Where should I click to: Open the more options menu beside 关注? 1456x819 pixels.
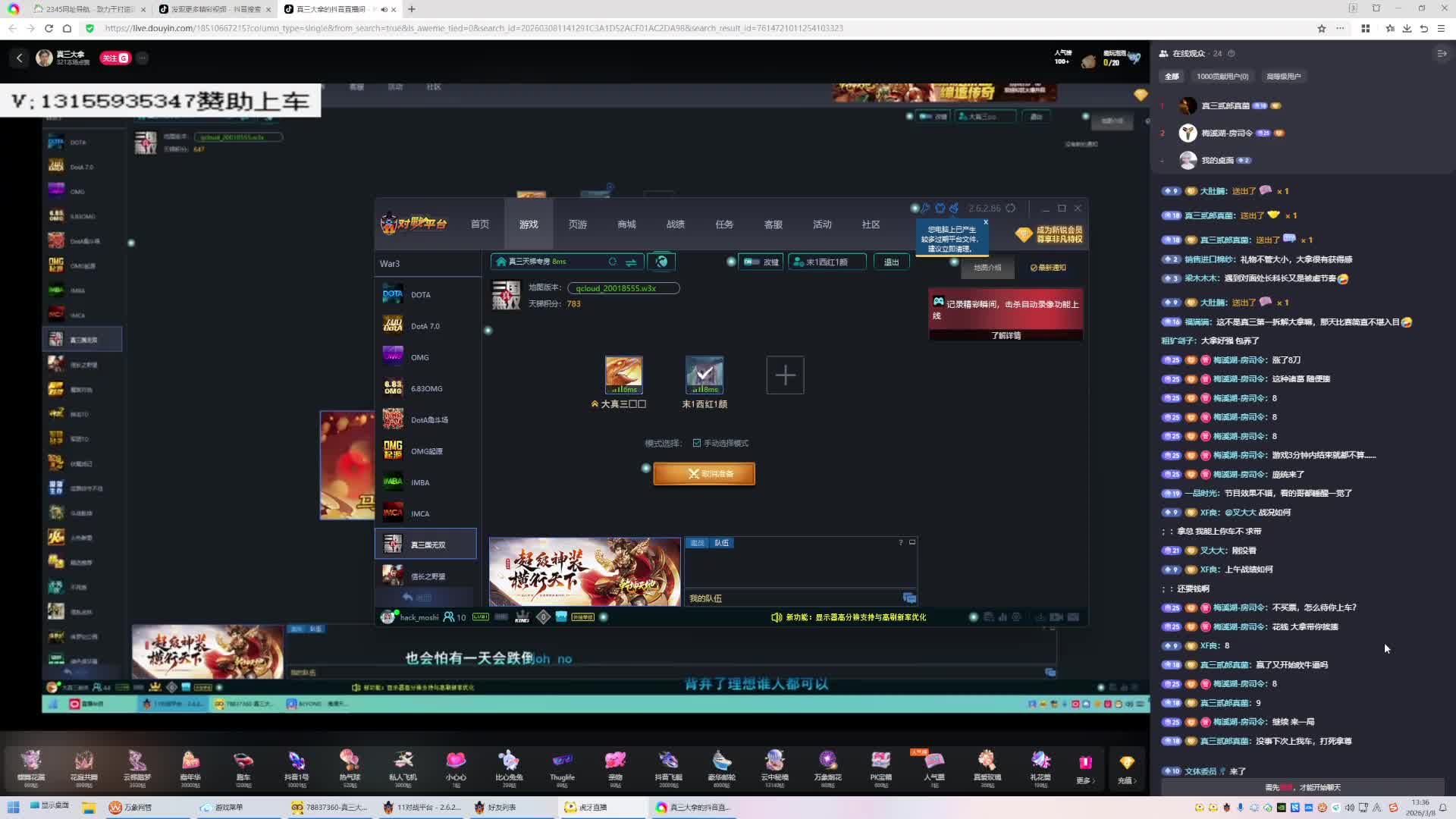143,58
